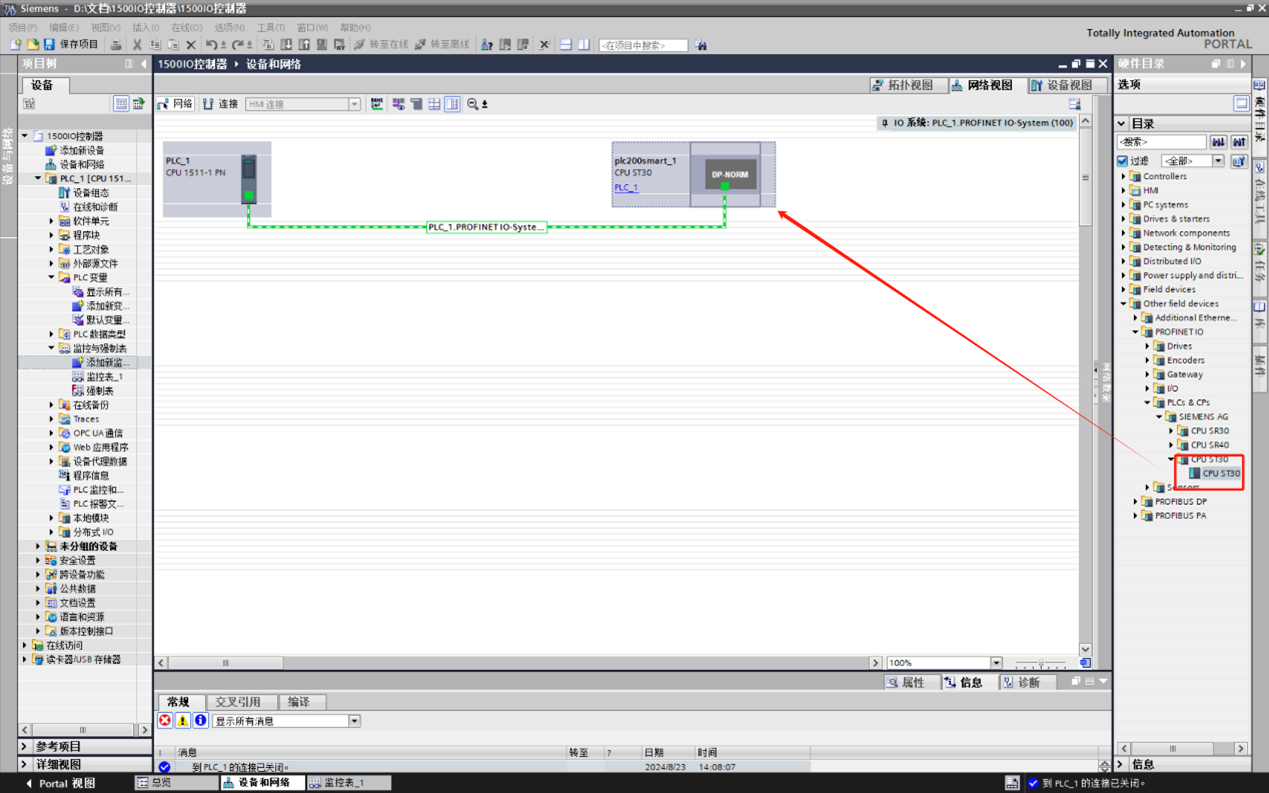Click the catalog profile settings icon beside filter
Viewport: 1269px width, 793px height.
(1238, 161)
